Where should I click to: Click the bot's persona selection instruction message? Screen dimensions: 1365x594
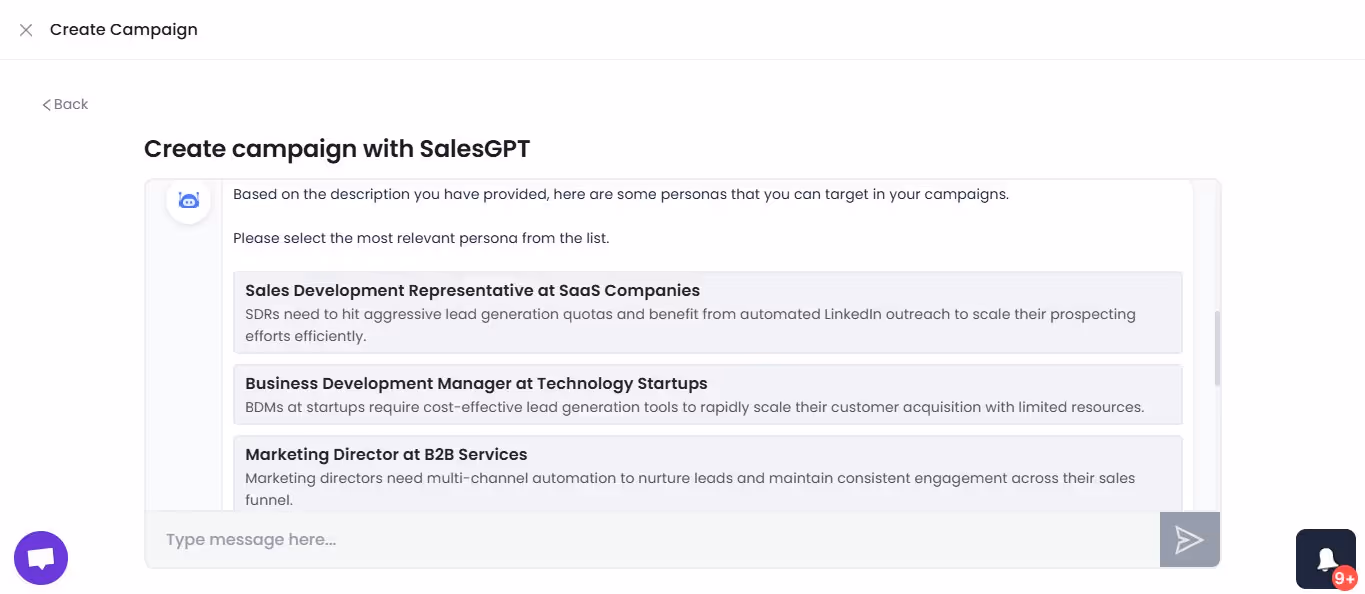[420, 238]
